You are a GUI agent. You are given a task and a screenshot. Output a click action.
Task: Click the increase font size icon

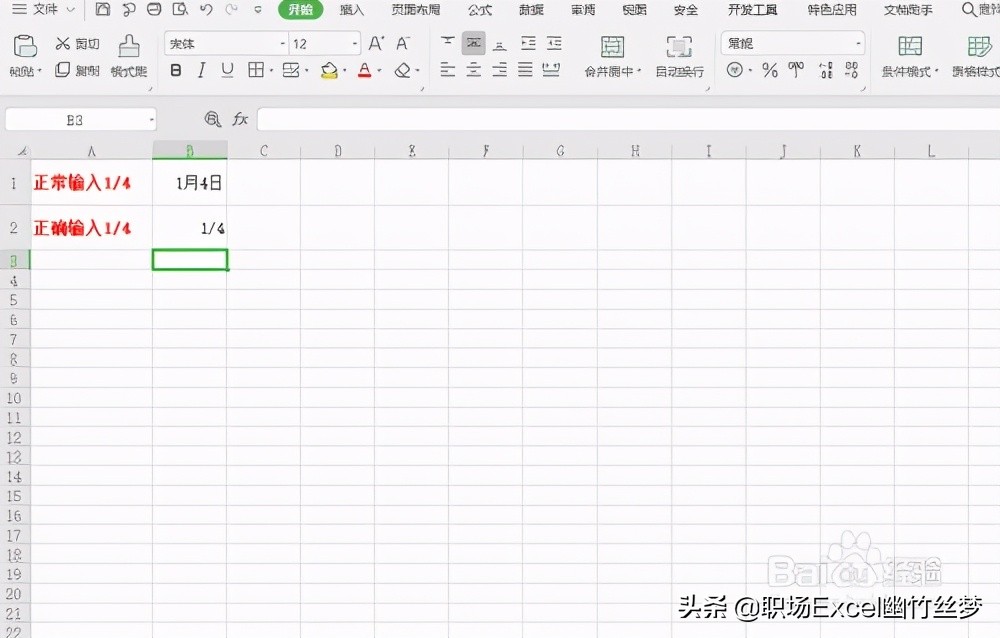coord(376,43)
